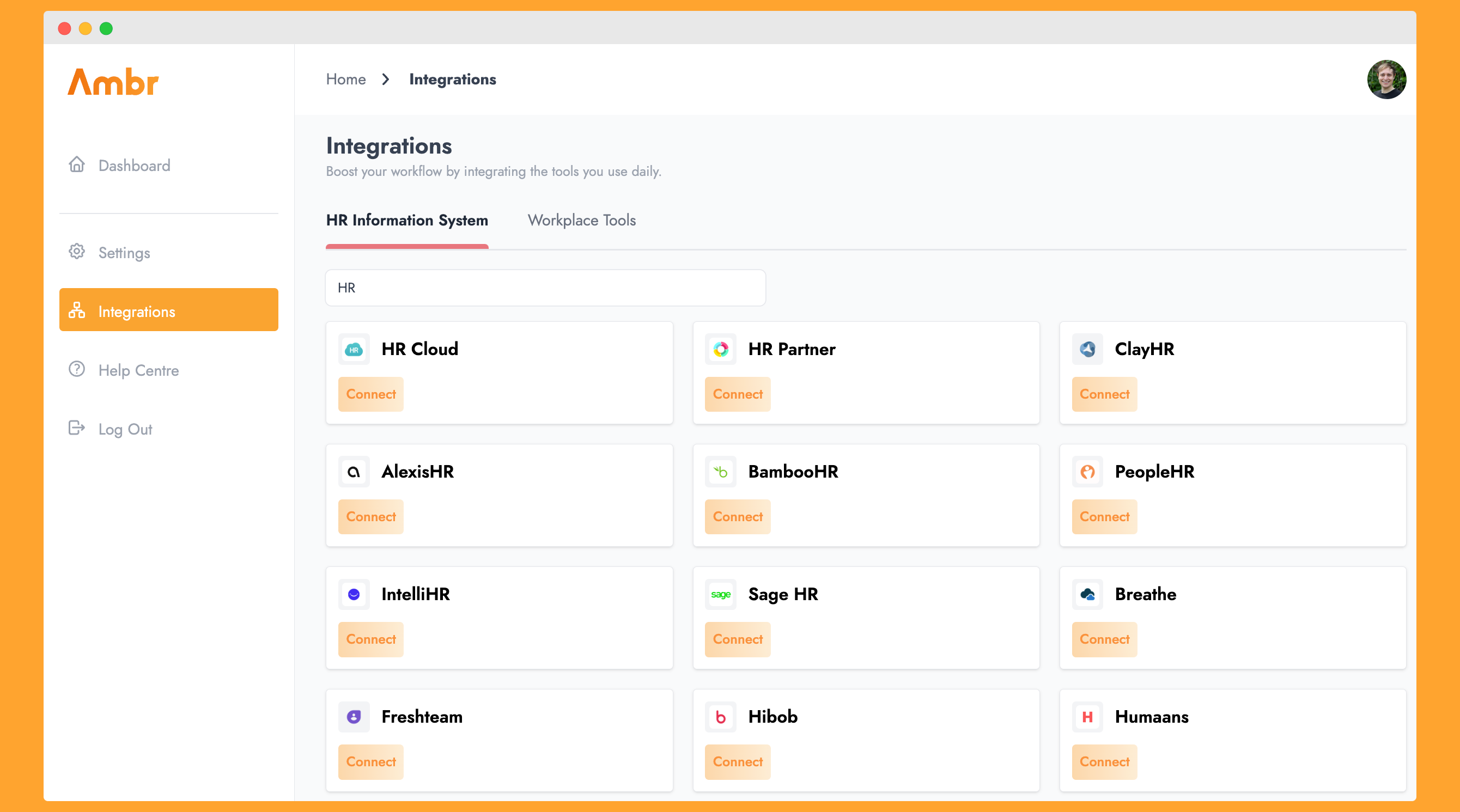Click the HR Cloud integration logo
Image resolution: width=1460 pixels, height=812 pixels.
tap(354, 349)
